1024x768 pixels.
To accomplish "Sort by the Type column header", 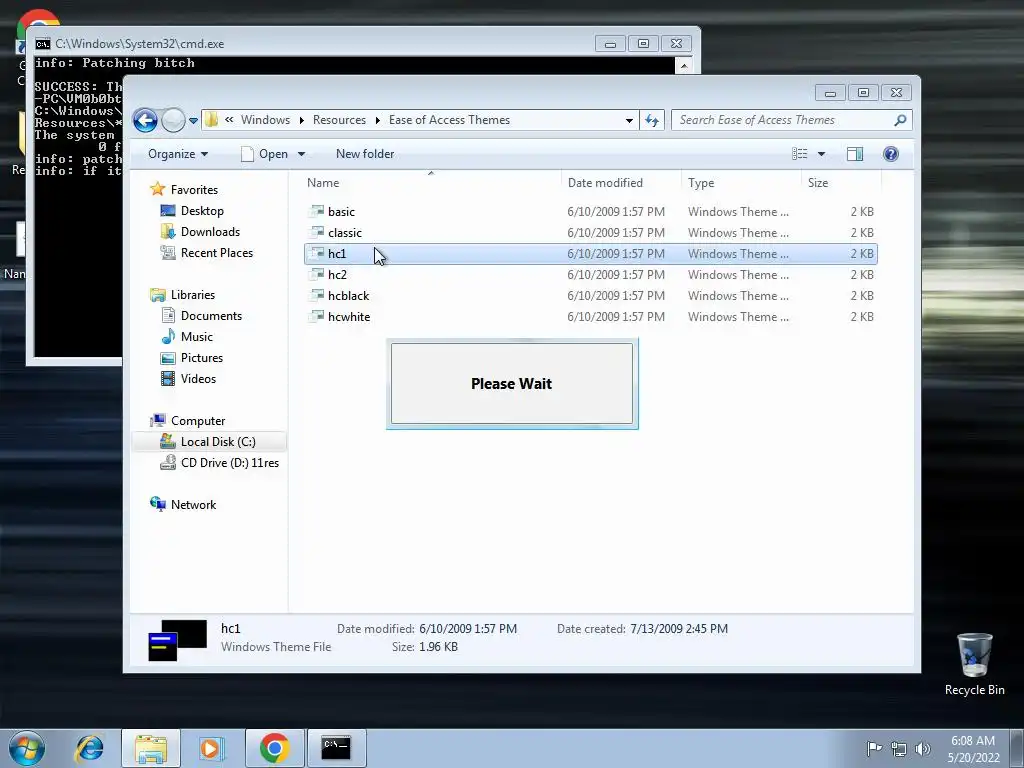I will pos(741,183).
